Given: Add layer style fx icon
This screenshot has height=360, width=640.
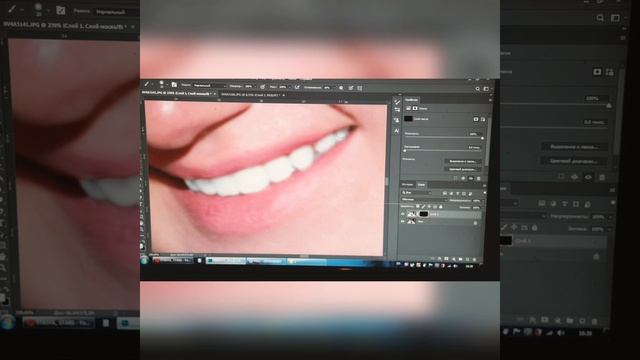Looking at the screenshot, I should tap(439, 259).
